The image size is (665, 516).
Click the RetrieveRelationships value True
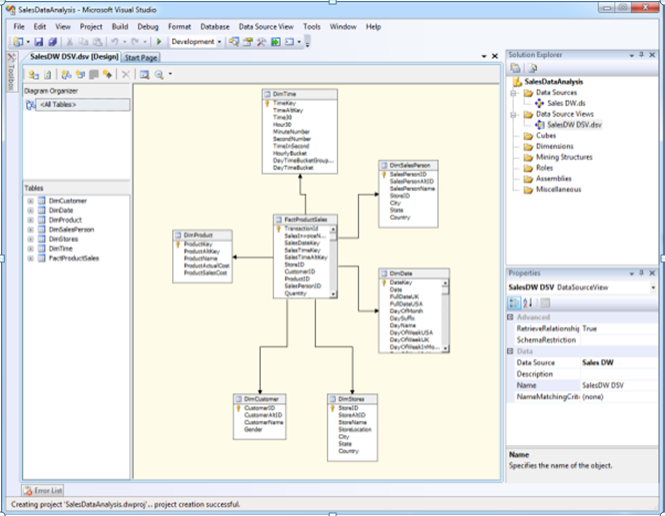point(618,329)
